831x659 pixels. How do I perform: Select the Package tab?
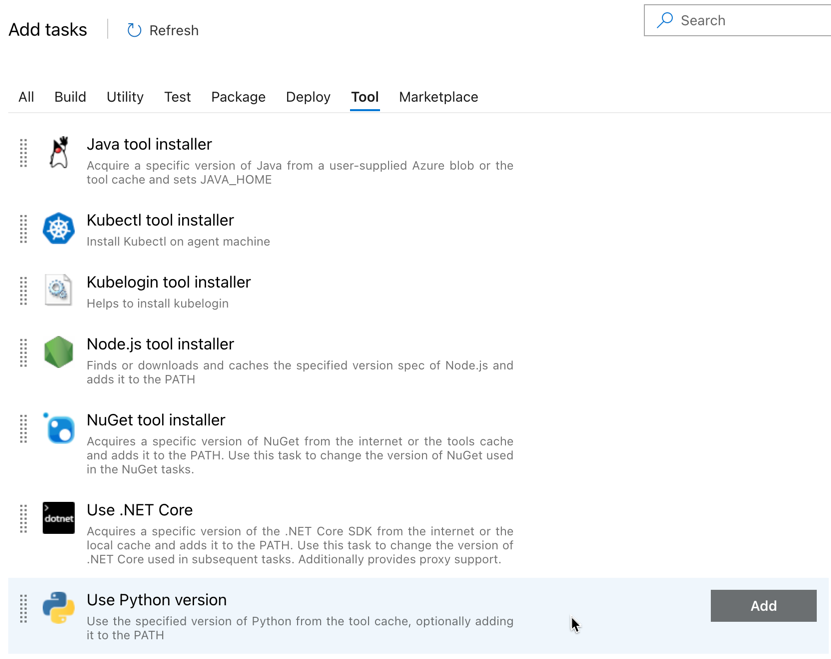click(238, 97)
